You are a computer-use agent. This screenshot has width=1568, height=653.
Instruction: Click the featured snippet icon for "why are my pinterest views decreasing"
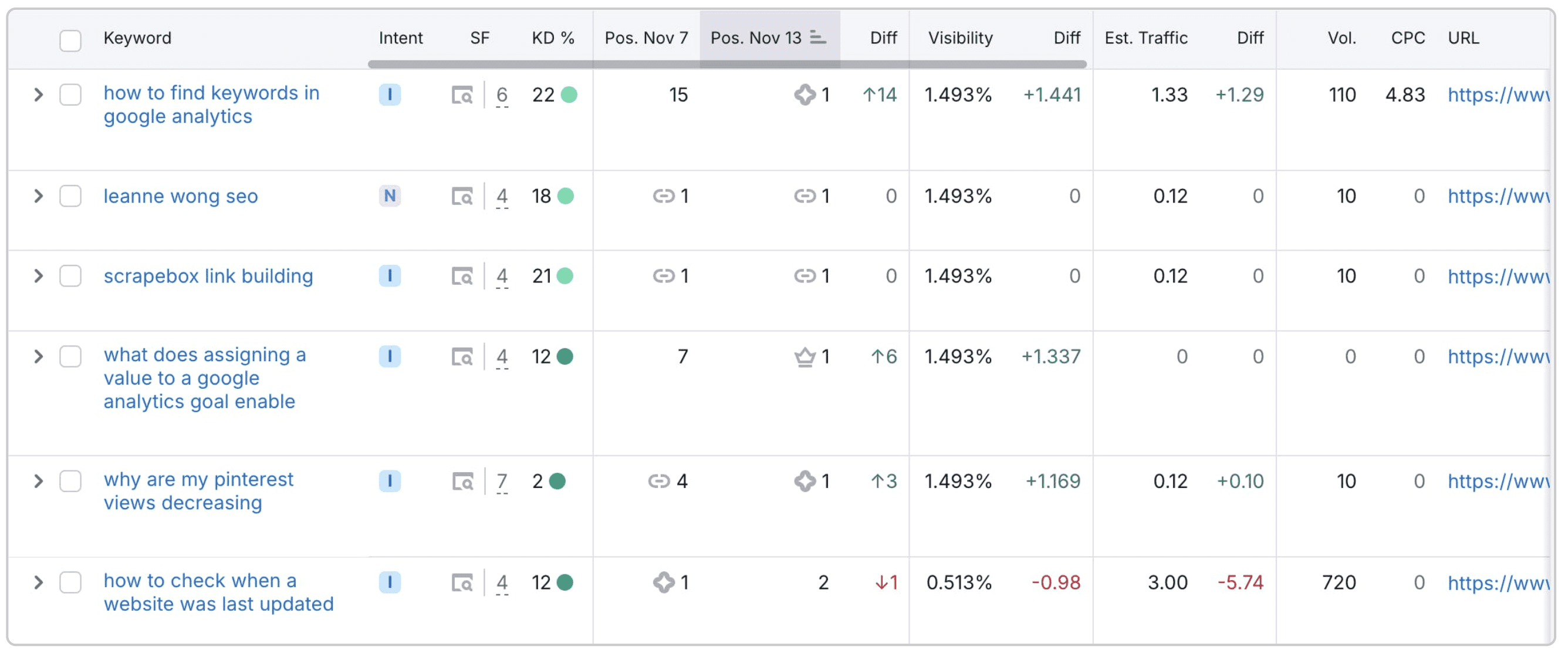[806, 481]
